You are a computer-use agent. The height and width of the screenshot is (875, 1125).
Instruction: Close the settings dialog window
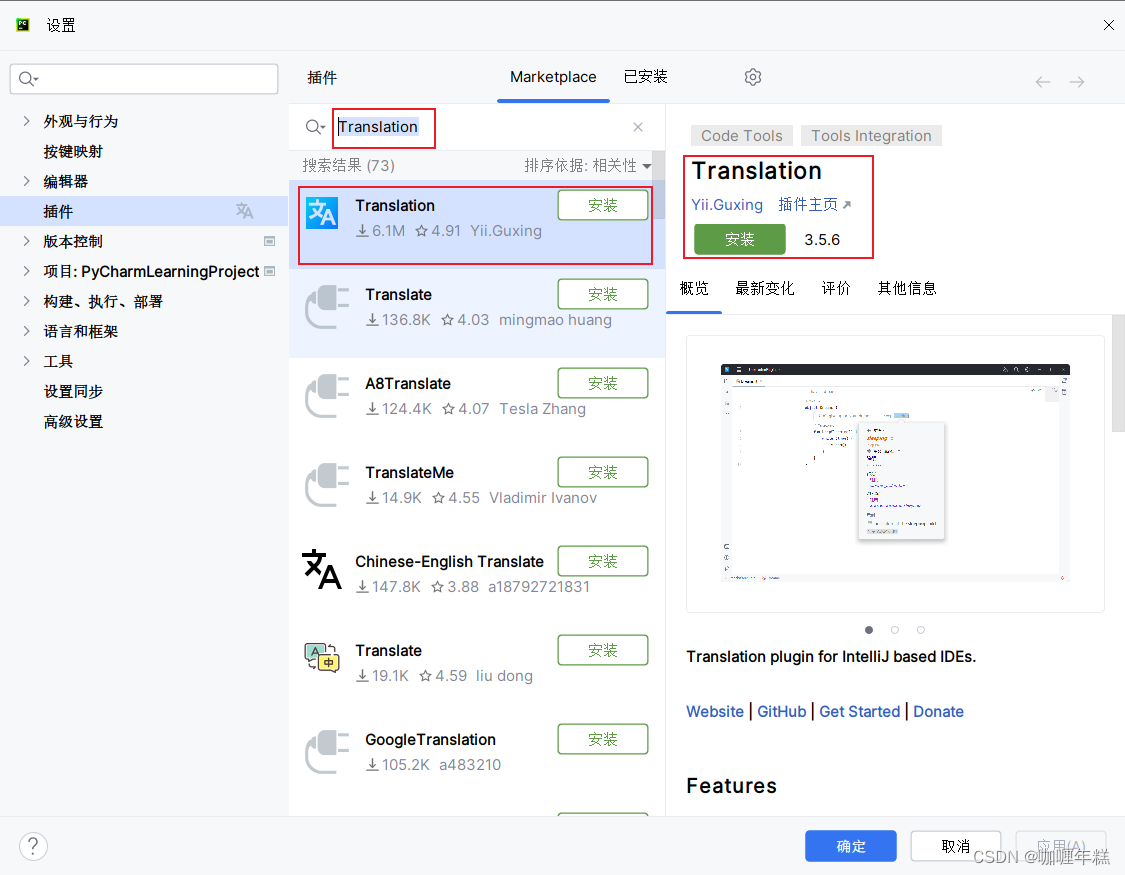tap(1108, 25)
